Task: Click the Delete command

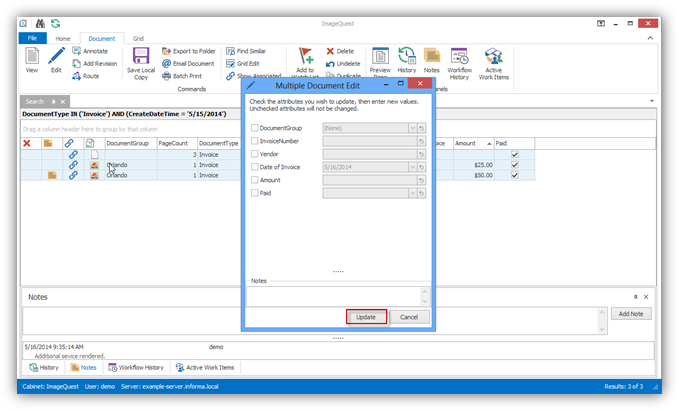Action: pos(340,51)
